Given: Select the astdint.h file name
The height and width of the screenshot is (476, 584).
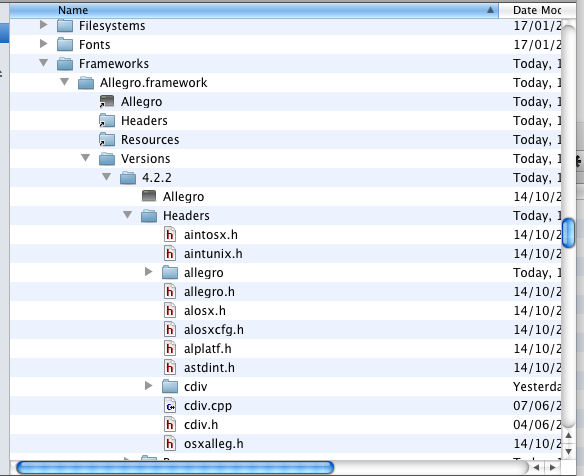Looking at the screenshot, I should tap(209, 368).
